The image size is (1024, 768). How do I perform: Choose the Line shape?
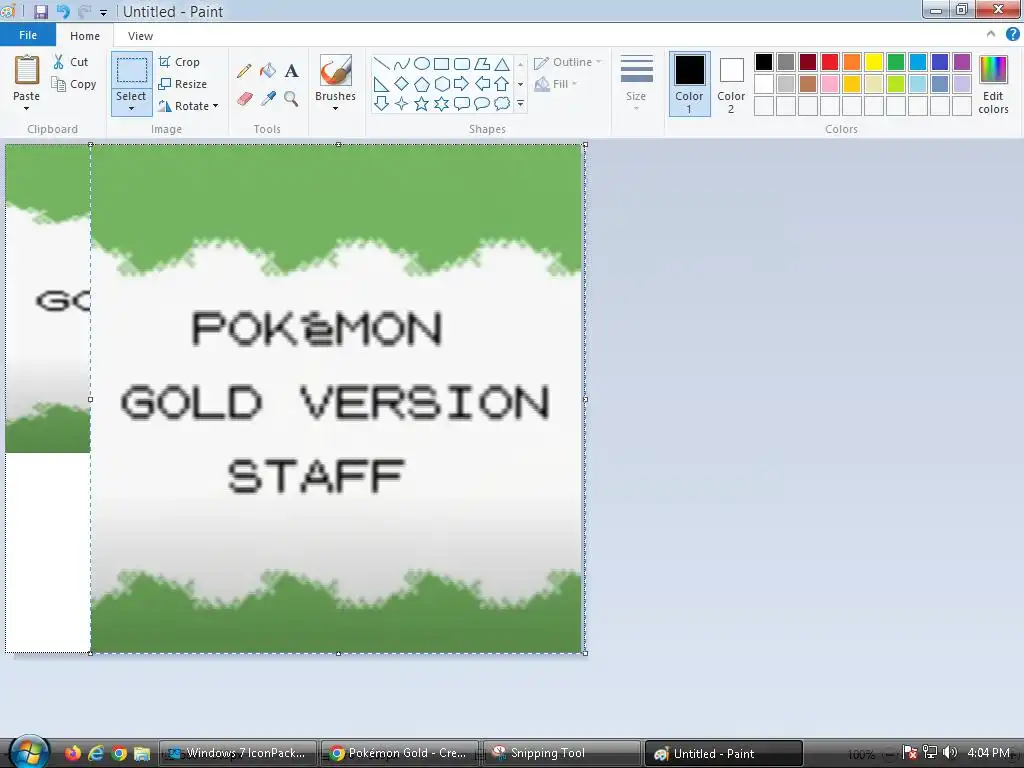point(381,63)
